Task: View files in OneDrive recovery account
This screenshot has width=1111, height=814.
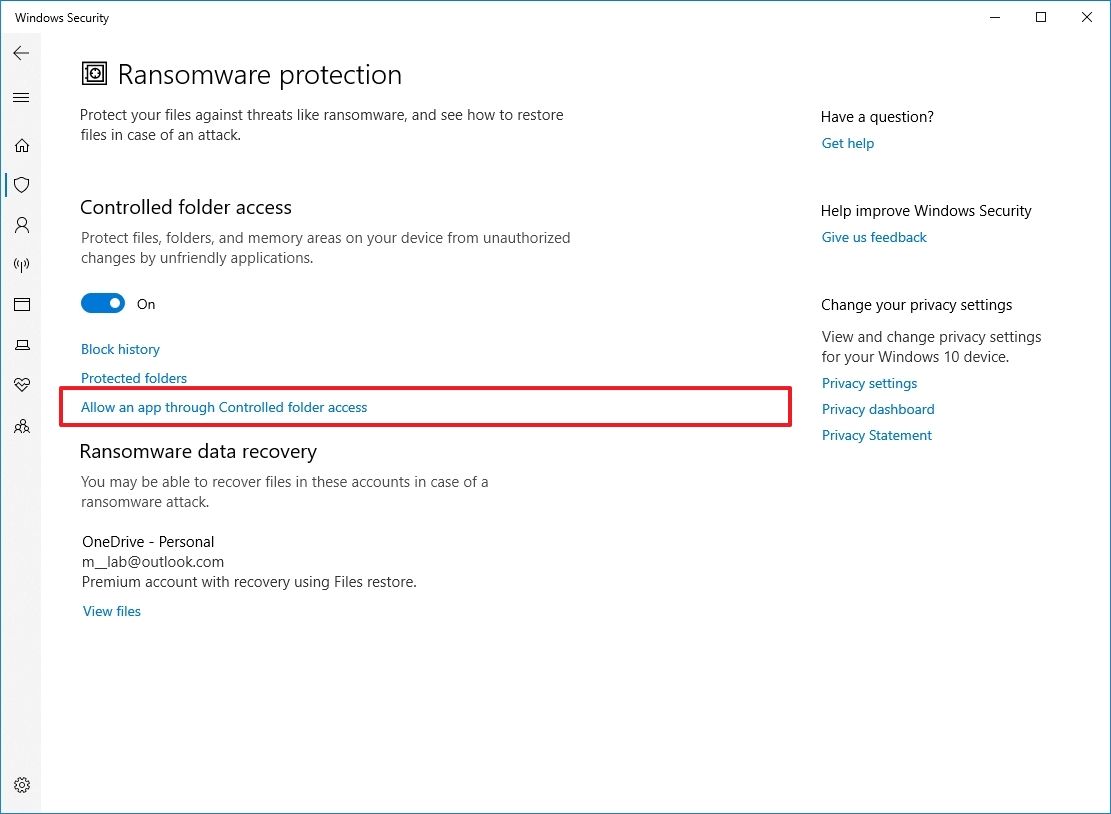Action: tap(111, 611)
